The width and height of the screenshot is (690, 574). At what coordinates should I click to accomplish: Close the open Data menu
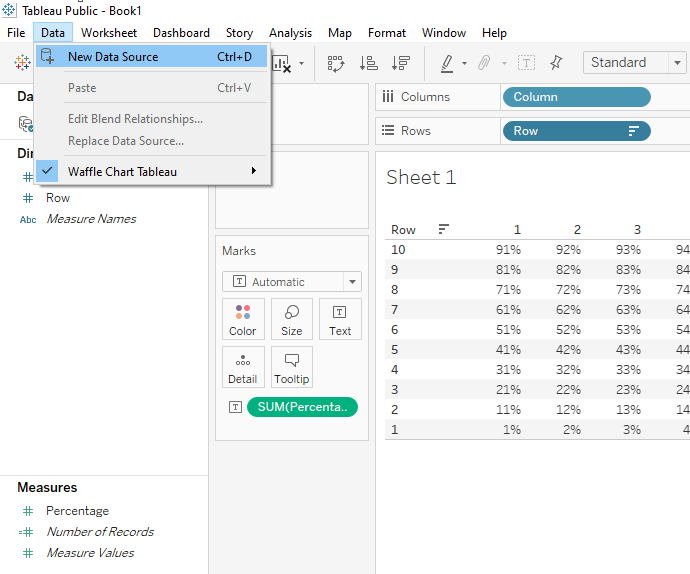pos(53,33)
